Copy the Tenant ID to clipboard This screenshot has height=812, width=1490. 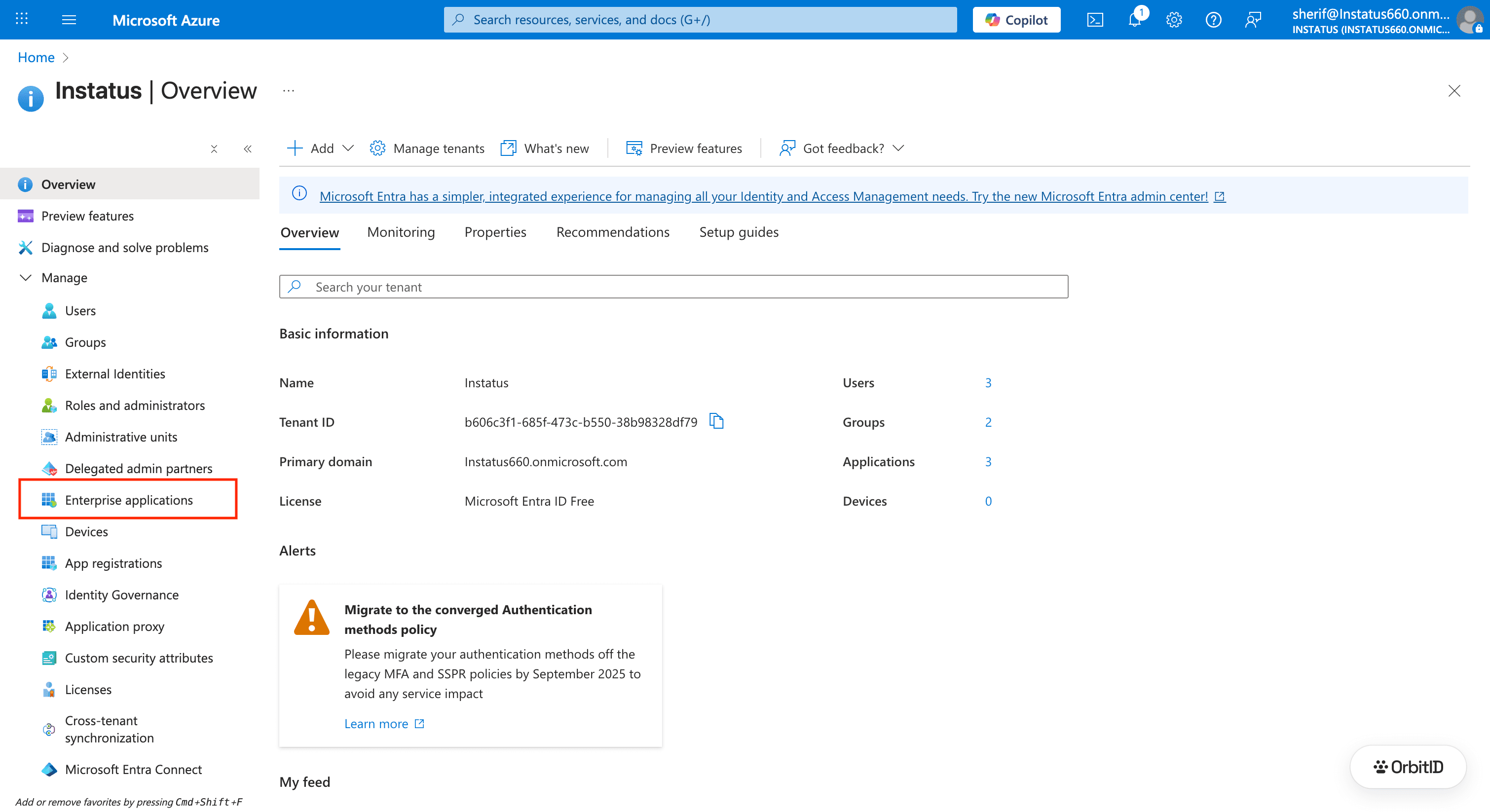coord(717,421)
